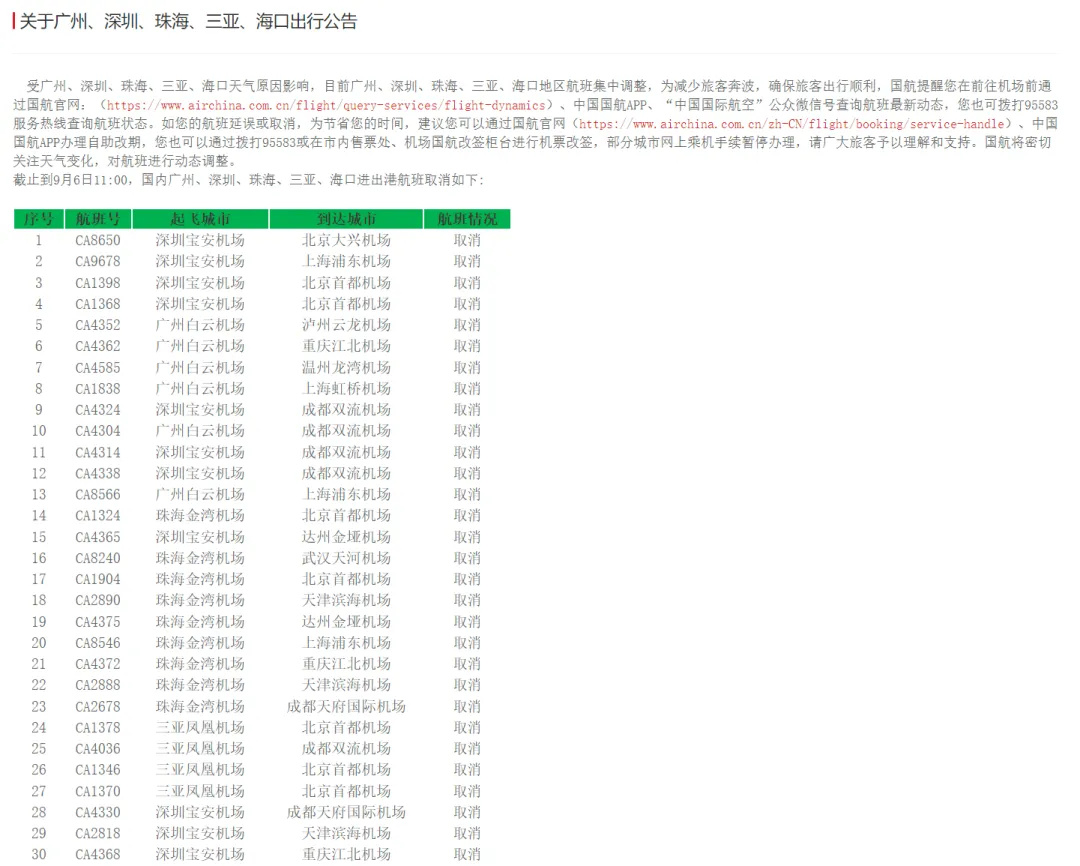1080x866 pixels.
Task: Select flight number CA2818 cell
Action: click(98, 833)
